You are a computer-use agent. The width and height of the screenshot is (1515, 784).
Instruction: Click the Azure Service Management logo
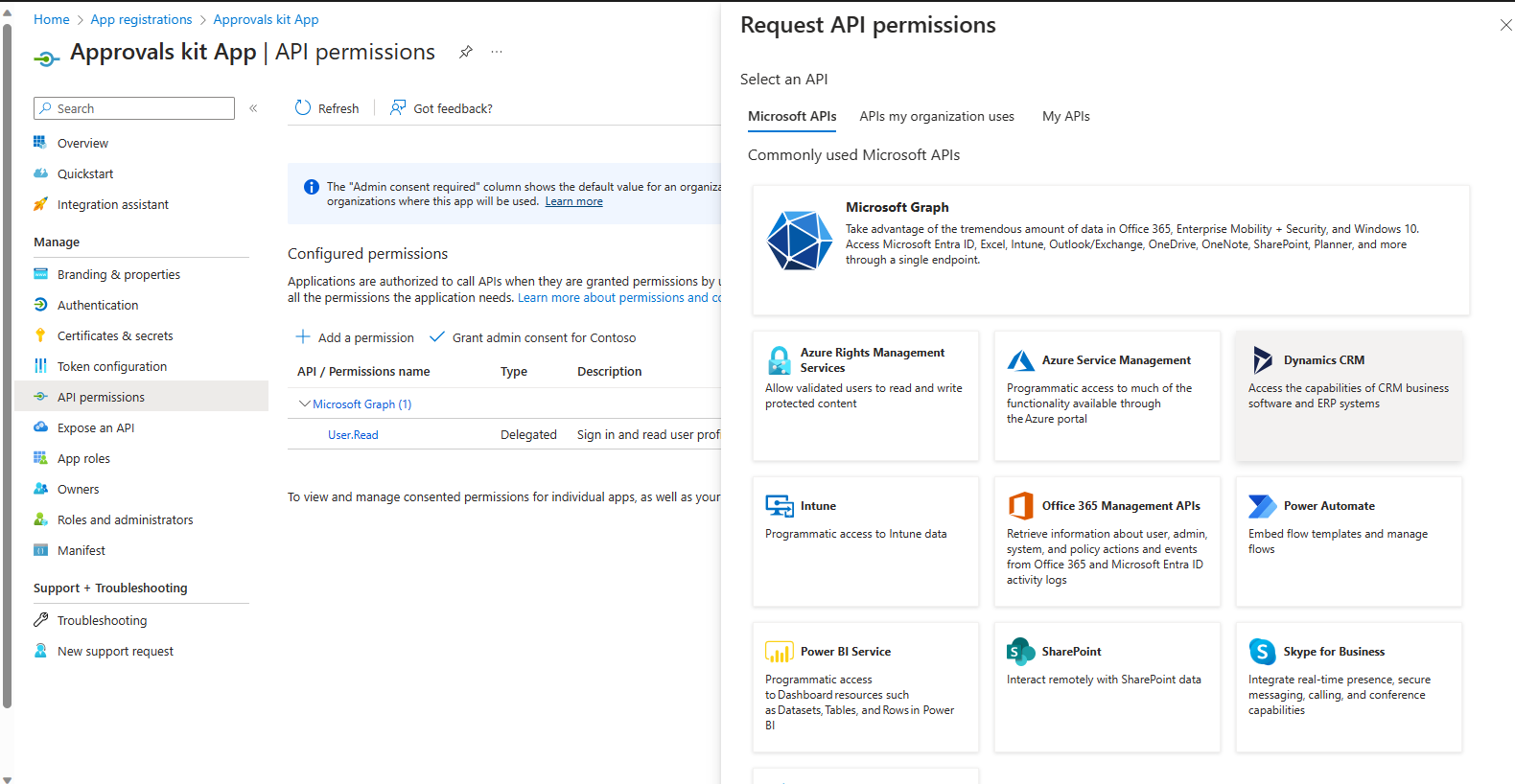(x=1020, y=360)
